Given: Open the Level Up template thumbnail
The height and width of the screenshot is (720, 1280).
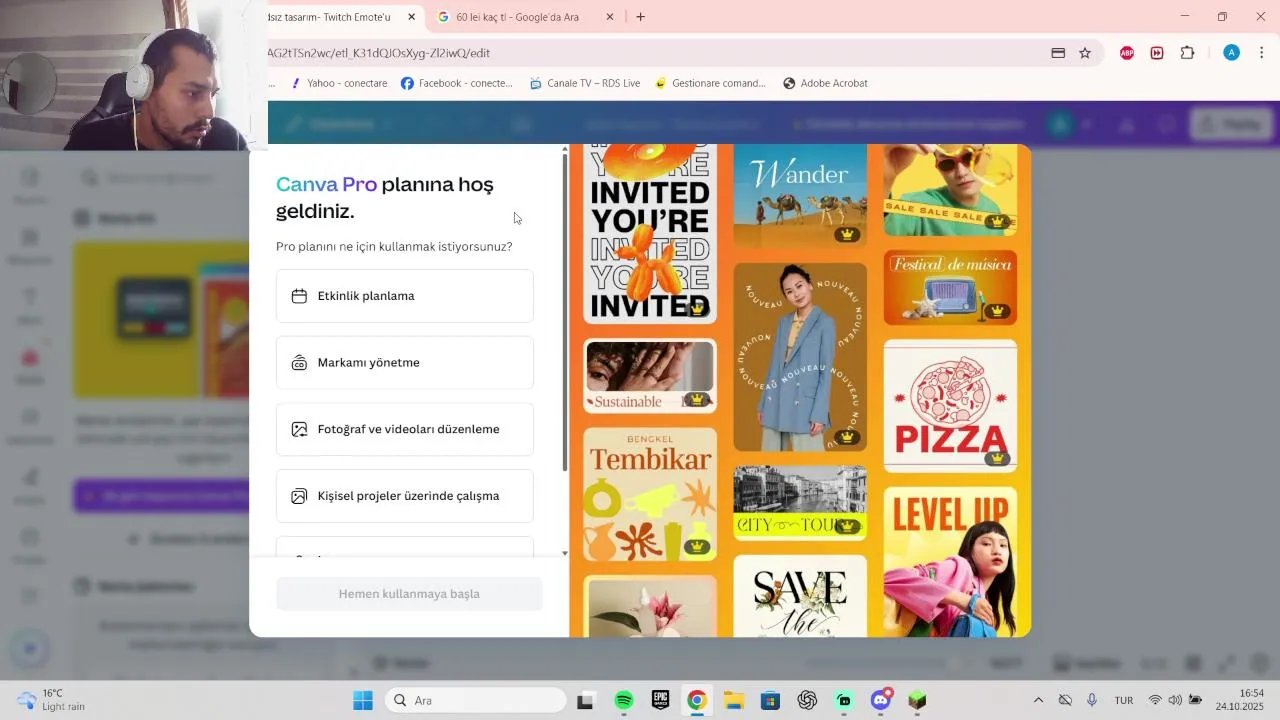Looking at the screenshot, I should coord(950,562).
